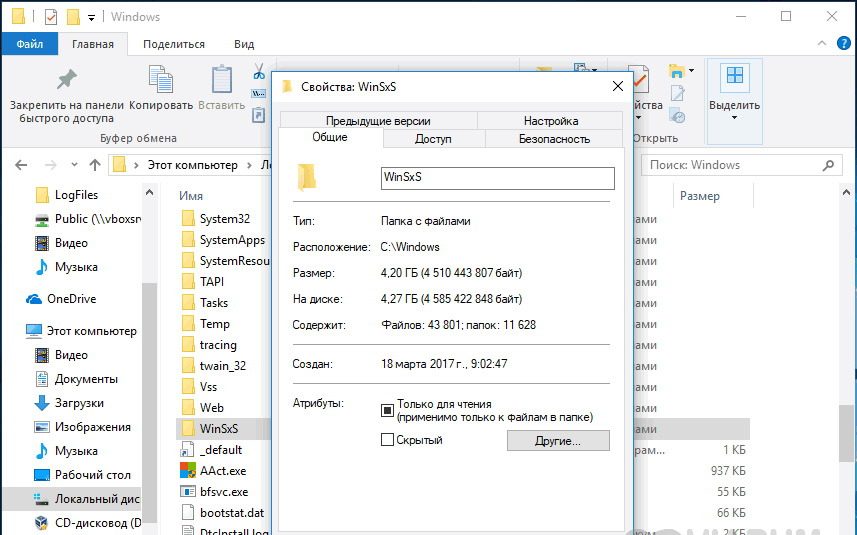Click the Другие... button
This screenshot has height=535, width=857.
click(x=558, y=440)
